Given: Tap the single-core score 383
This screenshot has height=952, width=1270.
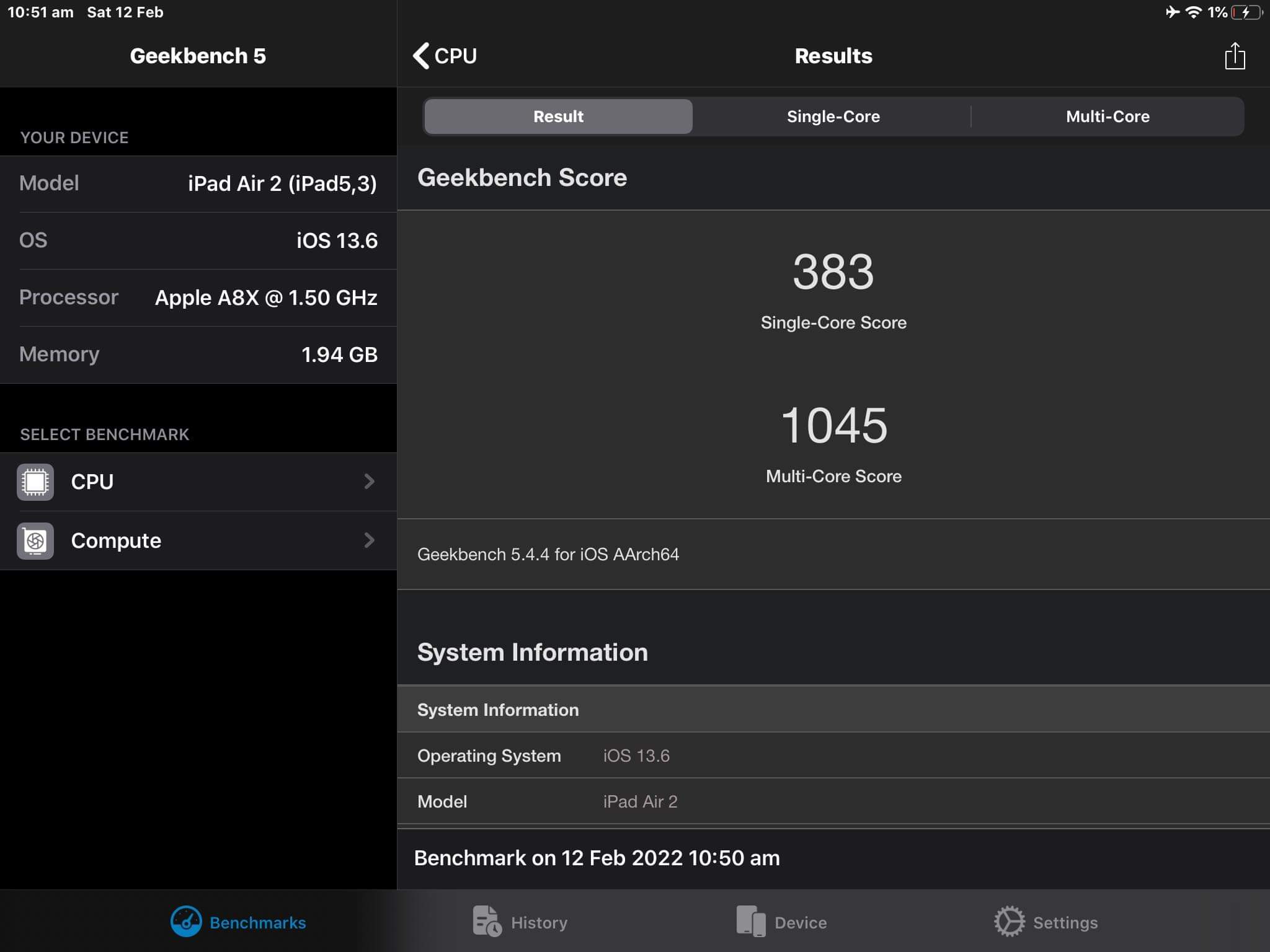Looking at the screenshot, I should pos(833,271).
